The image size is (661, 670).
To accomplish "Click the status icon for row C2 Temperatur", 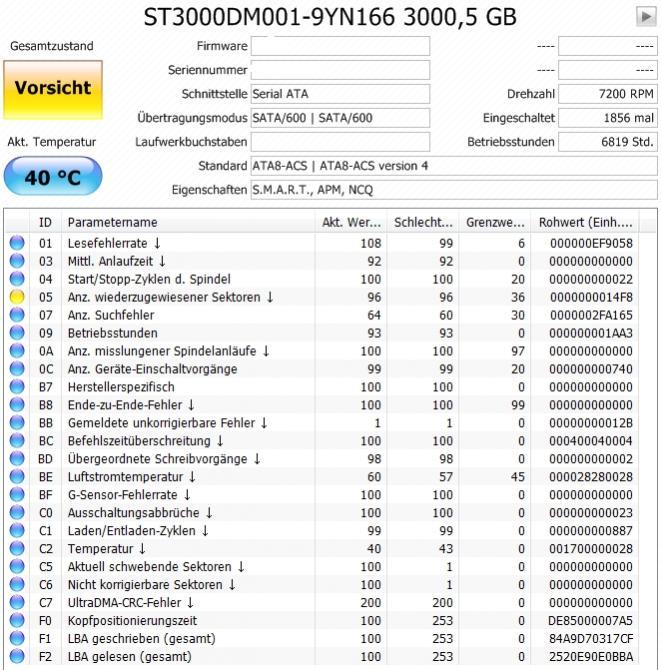I will coord(17,548).
